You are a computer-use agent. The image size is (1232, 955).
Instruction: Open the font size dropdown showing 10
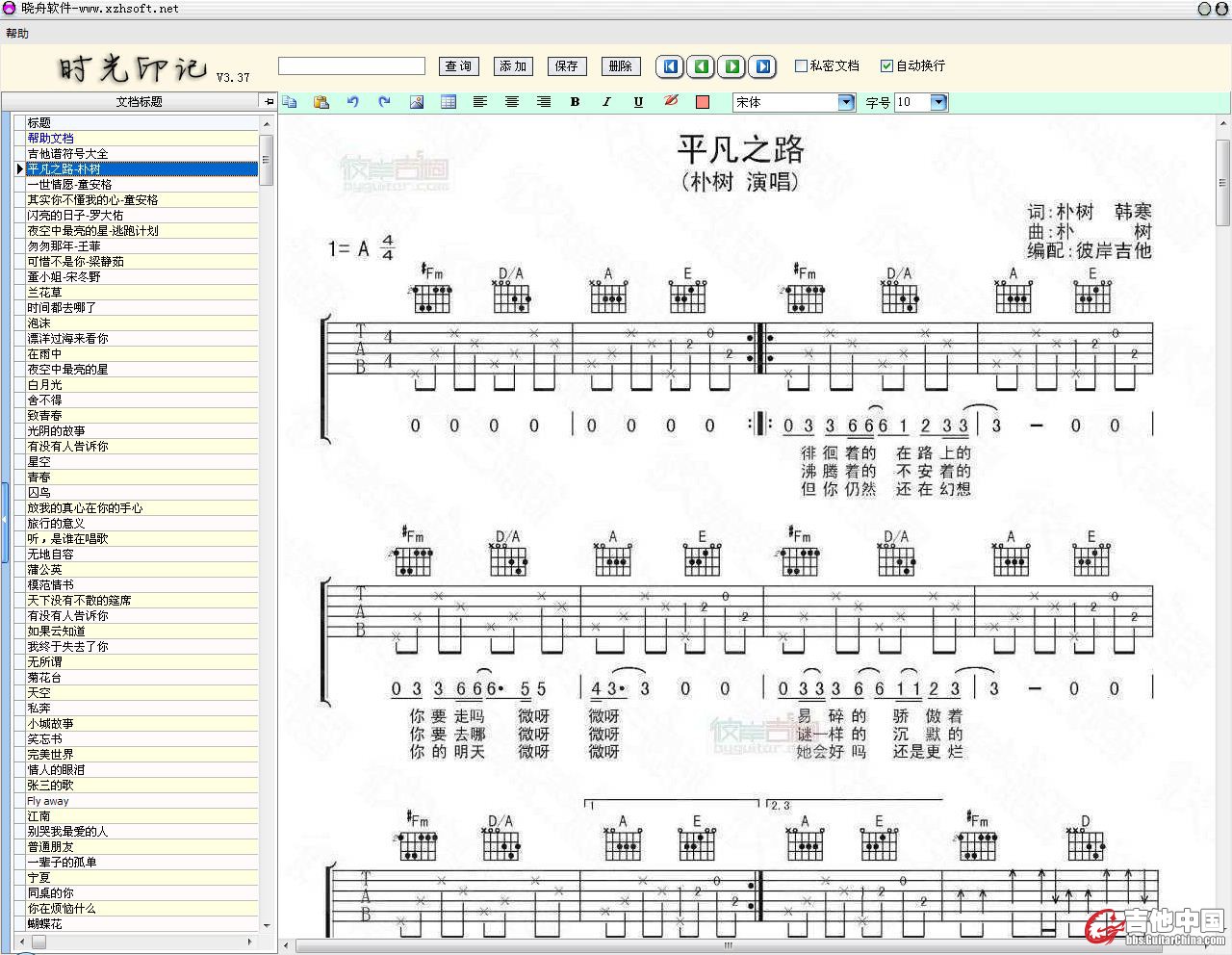coord(938,102)
